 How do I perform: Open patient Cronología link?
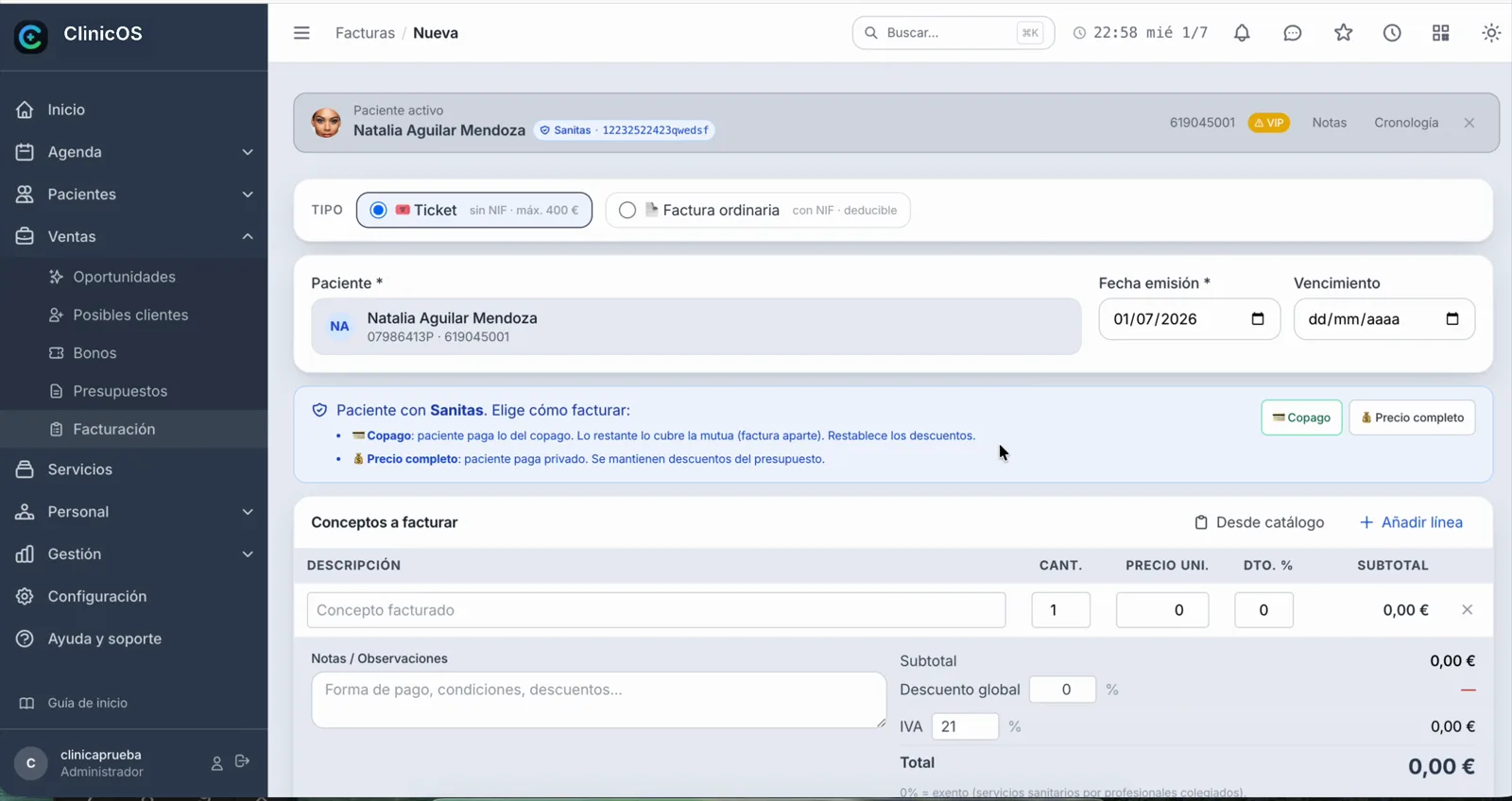point(1406,123)
